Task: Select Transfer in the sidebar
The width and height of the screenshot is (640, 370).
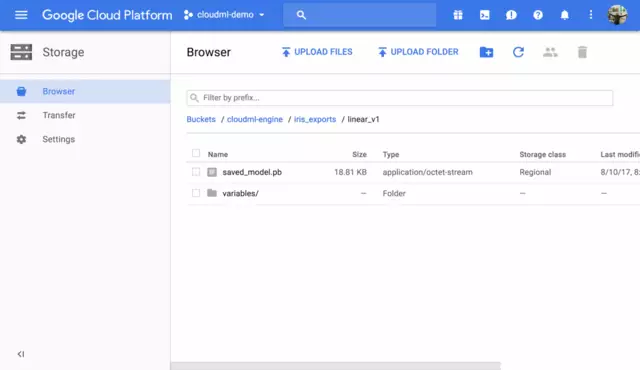Action: (85, 115)
